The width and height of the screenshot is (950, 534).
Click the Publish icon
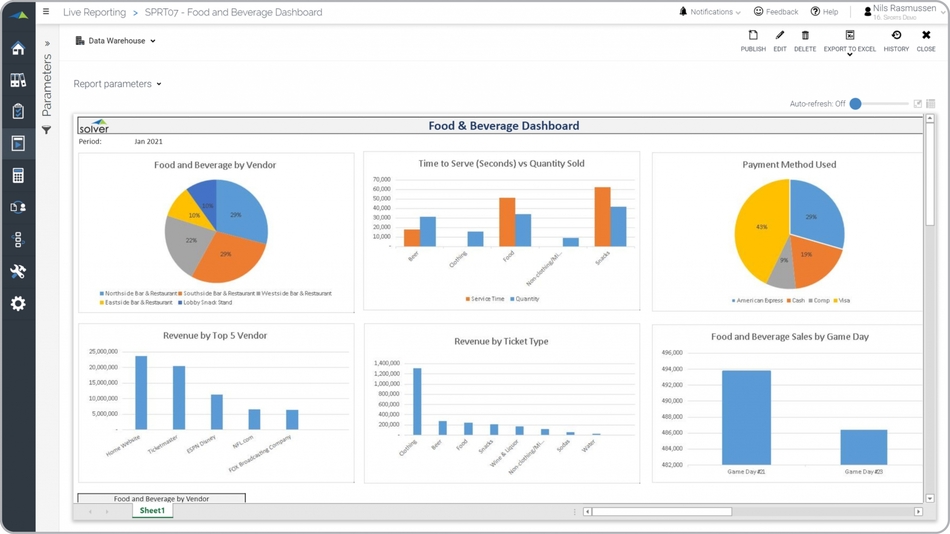tap(753, 40)
